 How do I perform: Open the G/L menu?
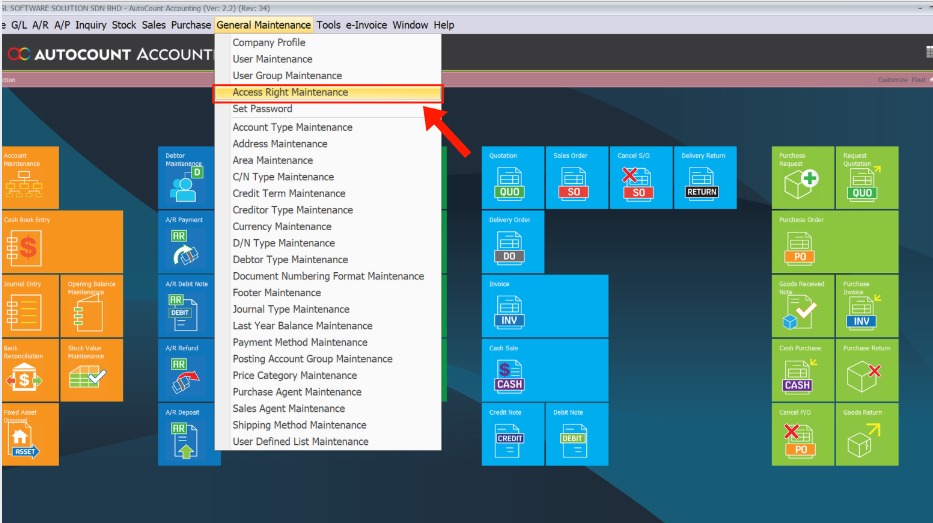(x=19, y=25)
